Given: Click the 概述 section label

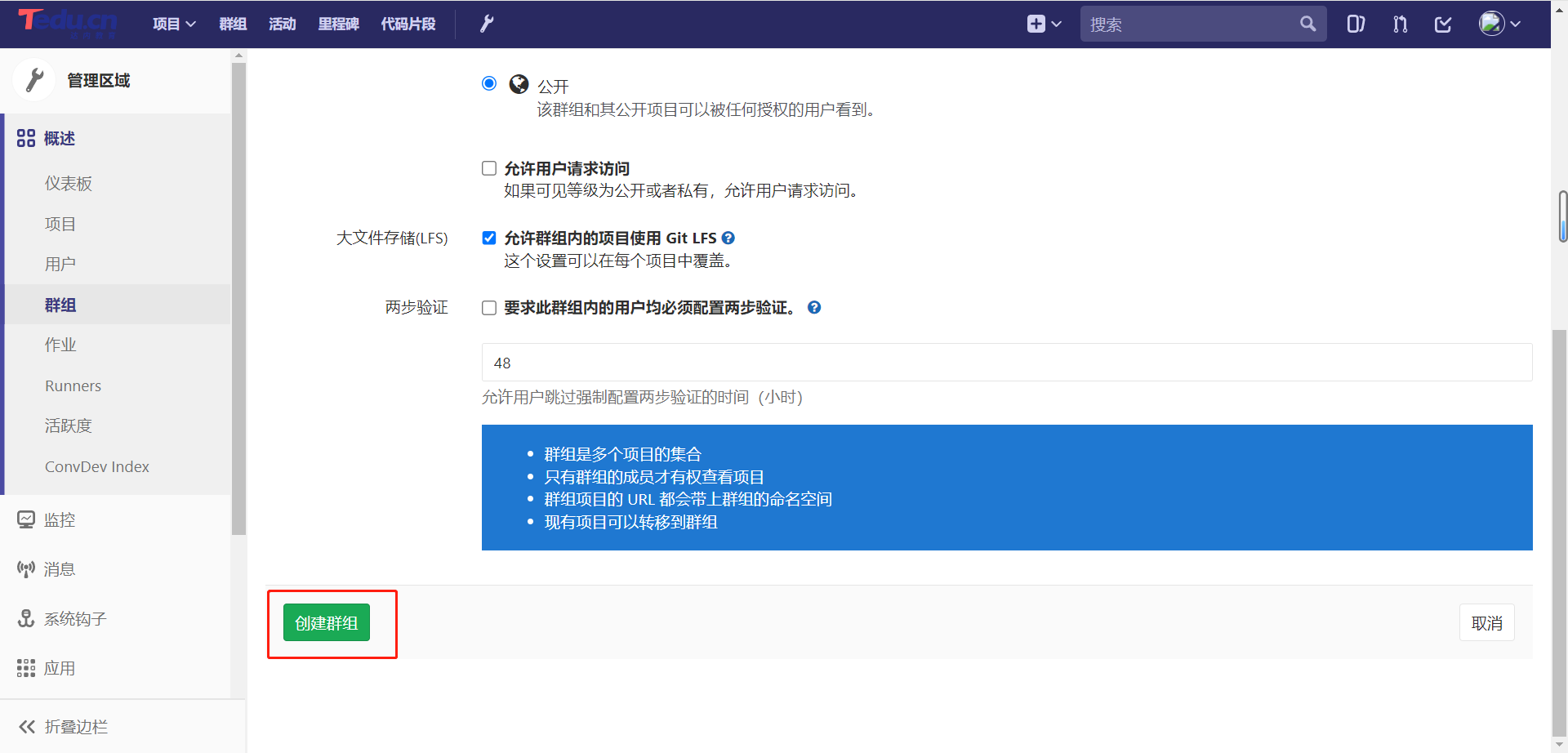Looking at the screenshot, I should (x=60, y=138).
